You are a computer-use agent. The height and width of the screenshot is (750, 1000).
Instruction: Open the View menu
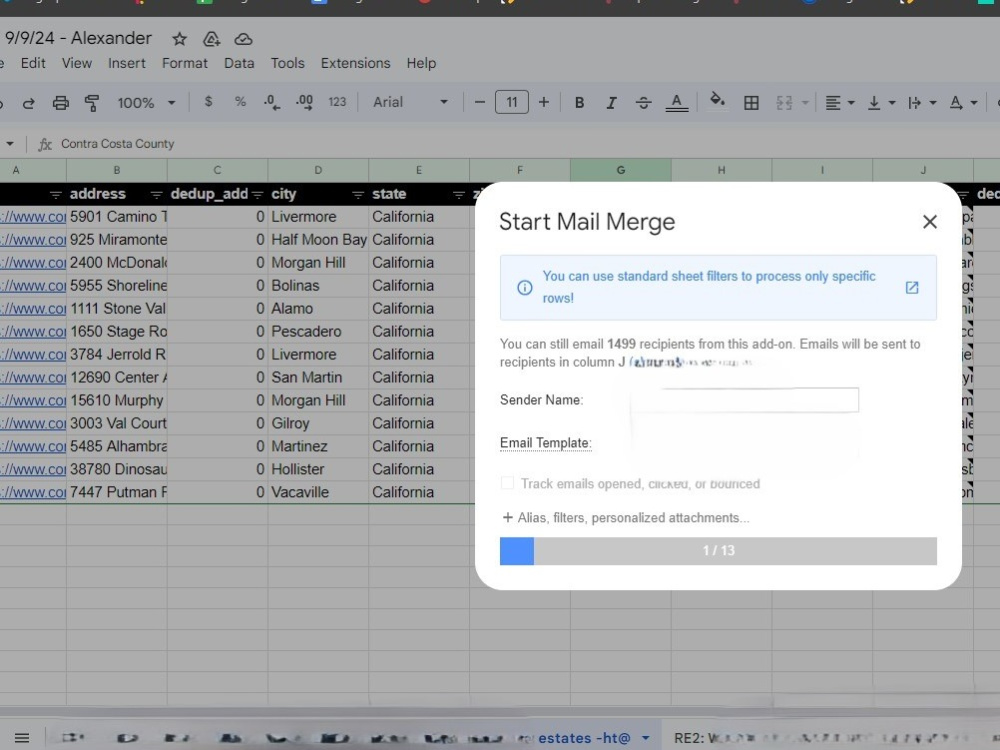[77, 63]
